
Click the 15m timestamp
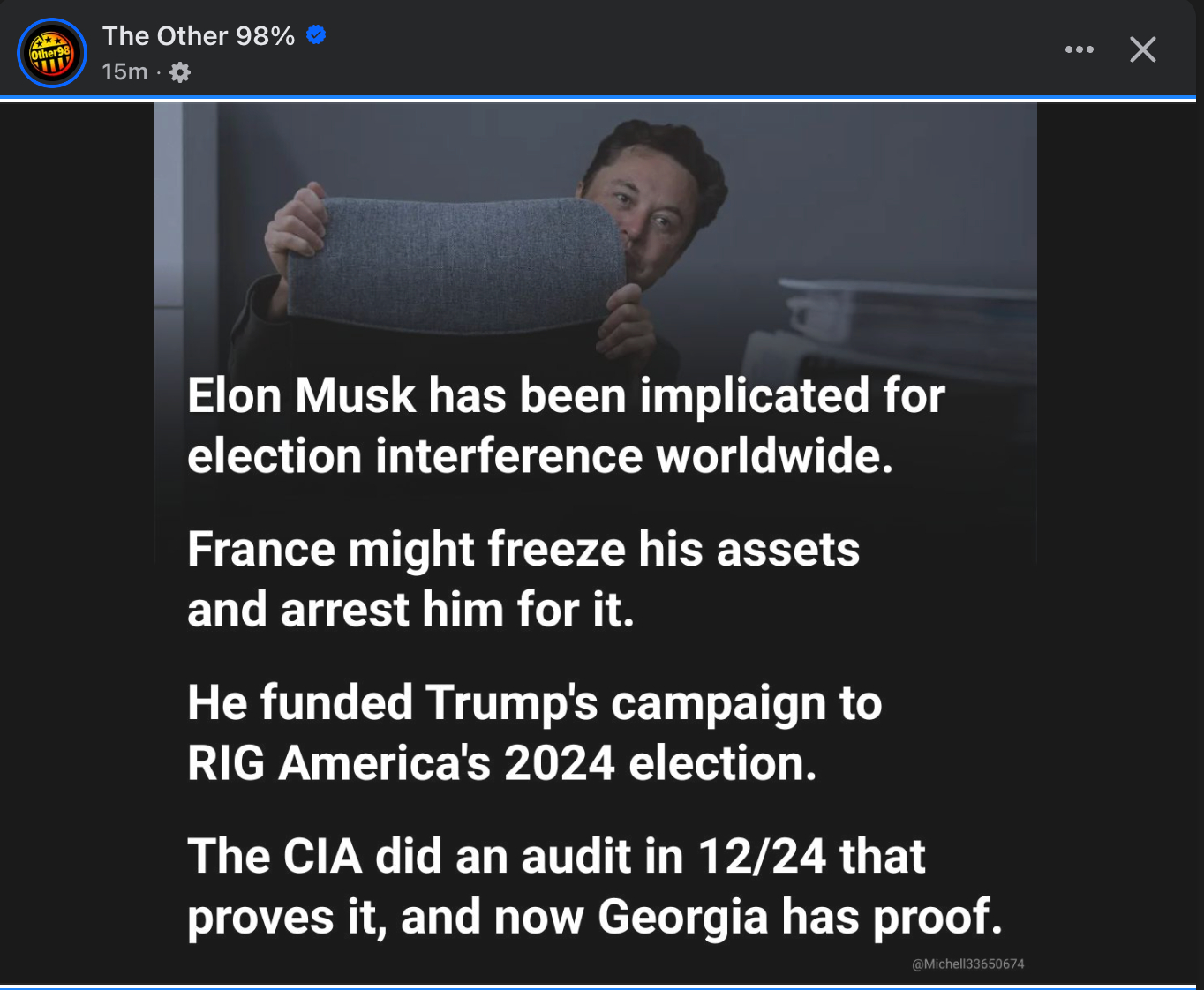click(x=124, y=72)
